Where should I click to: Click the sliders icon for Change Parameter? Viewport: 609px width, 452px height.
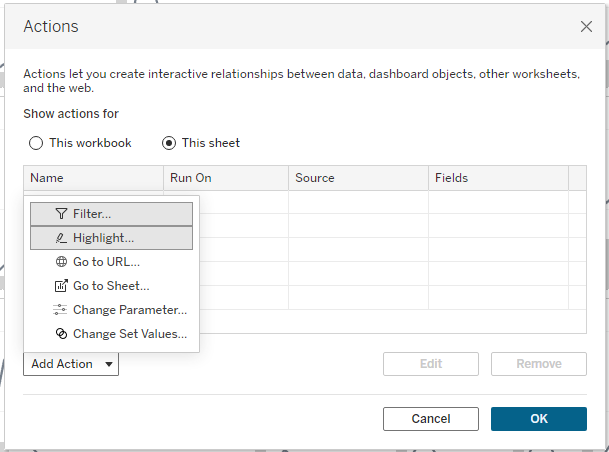click(x=60, y=309)
